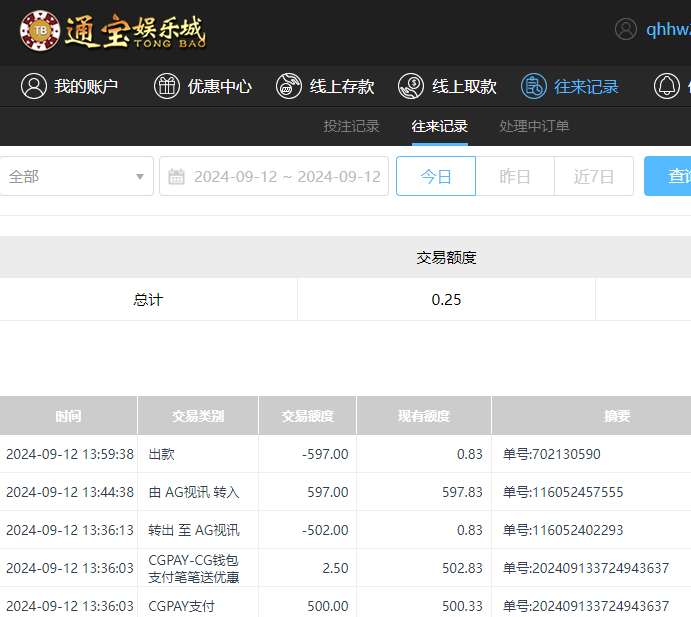
Task: Click the Tong Bao casino logo
Action: pos(112,32)
